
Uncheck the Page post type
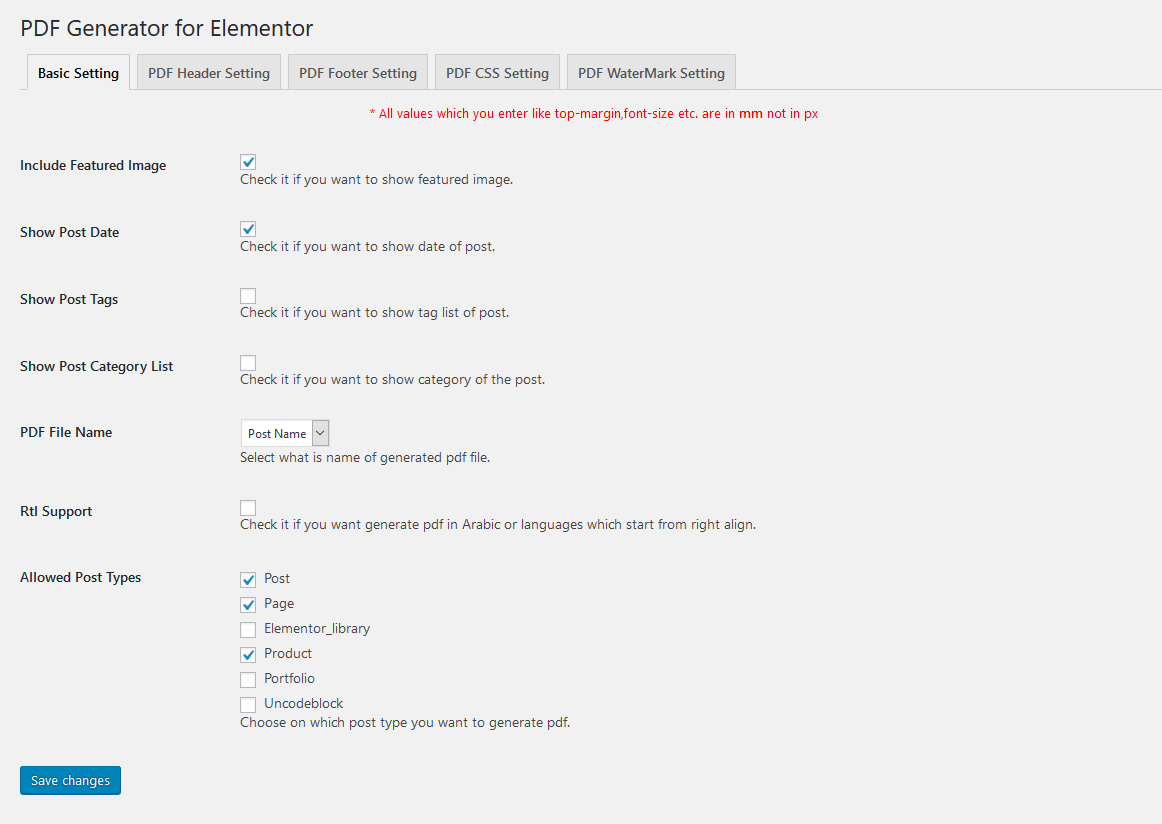coord(248,605)
